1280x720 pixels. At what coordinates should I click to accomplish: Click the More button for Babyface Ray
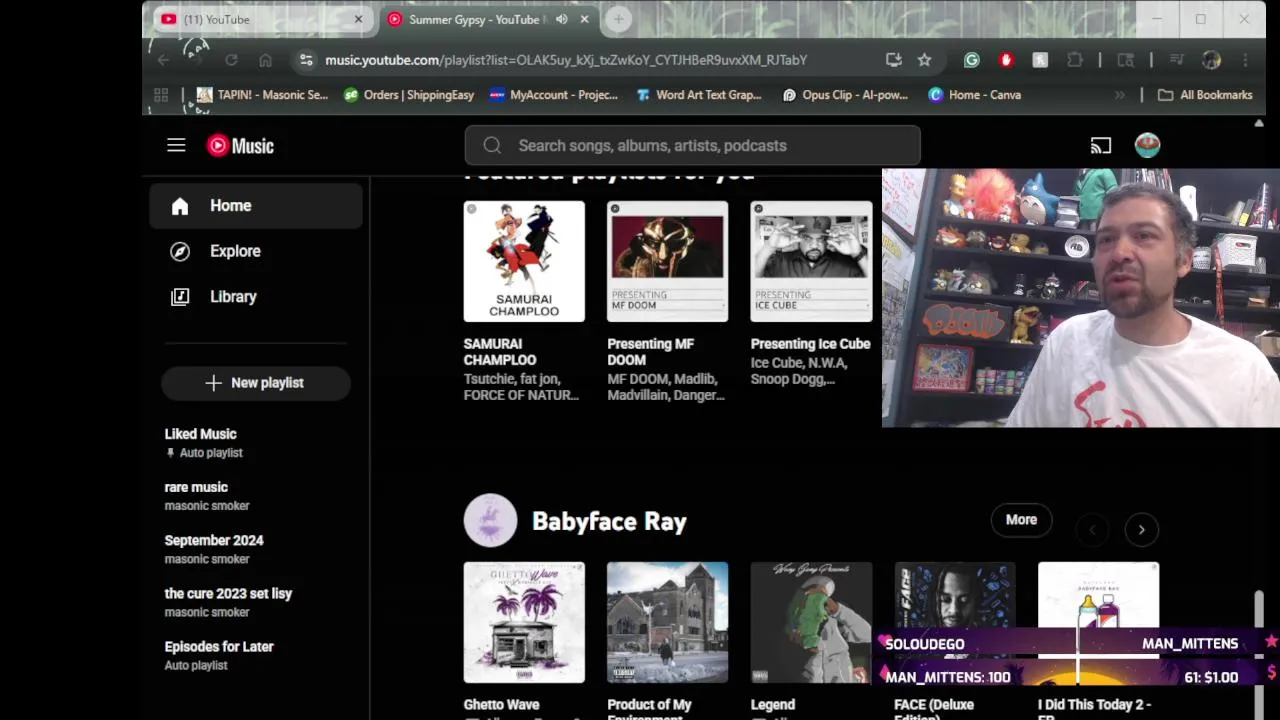pyautogui.click(x=1021, y=520)
